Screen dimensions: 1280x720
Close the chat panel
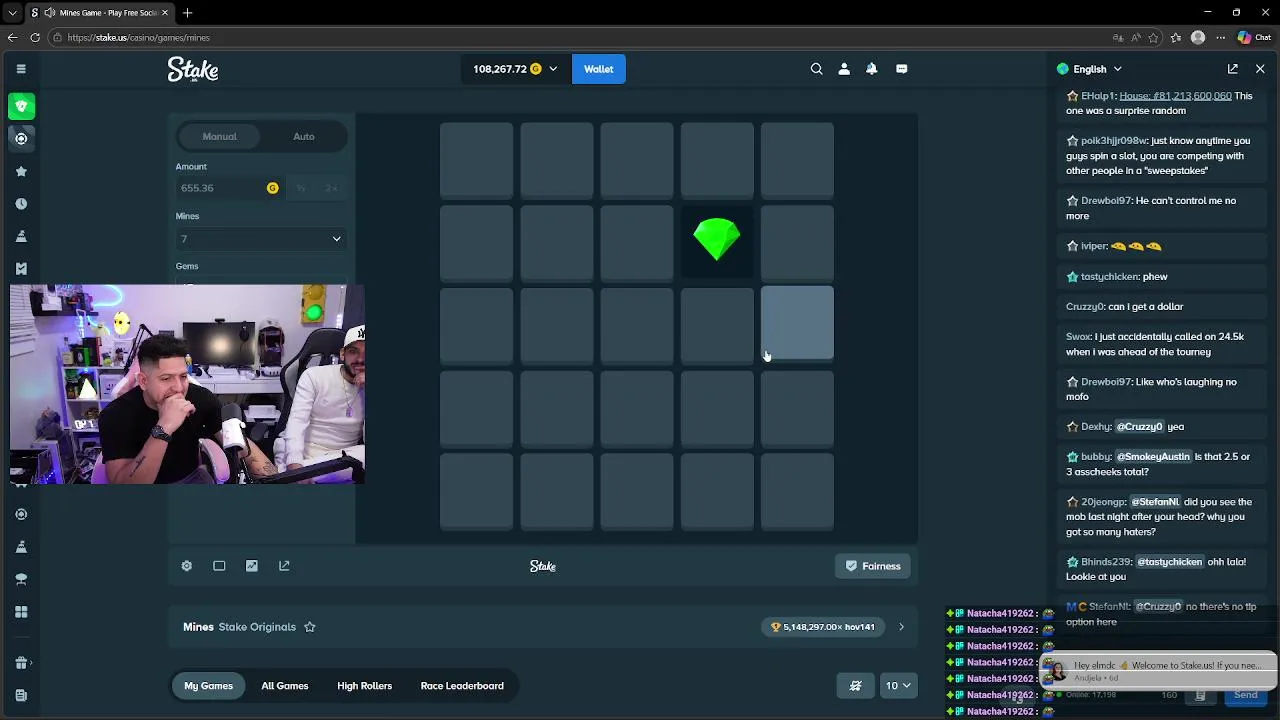pos(1260,69)
